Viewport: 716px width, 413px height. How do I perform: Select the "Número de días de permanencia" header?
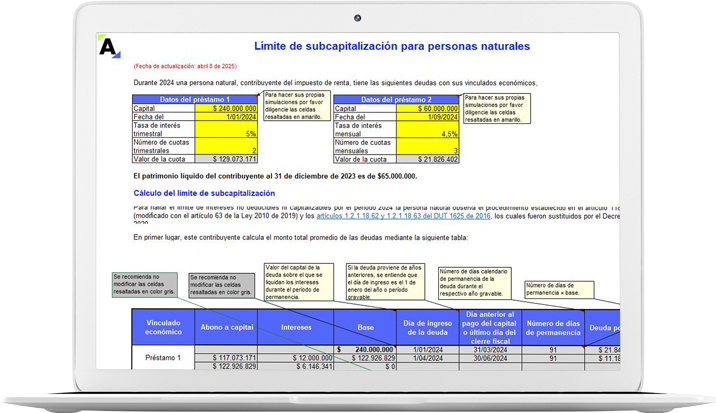(x=553, y=327)
